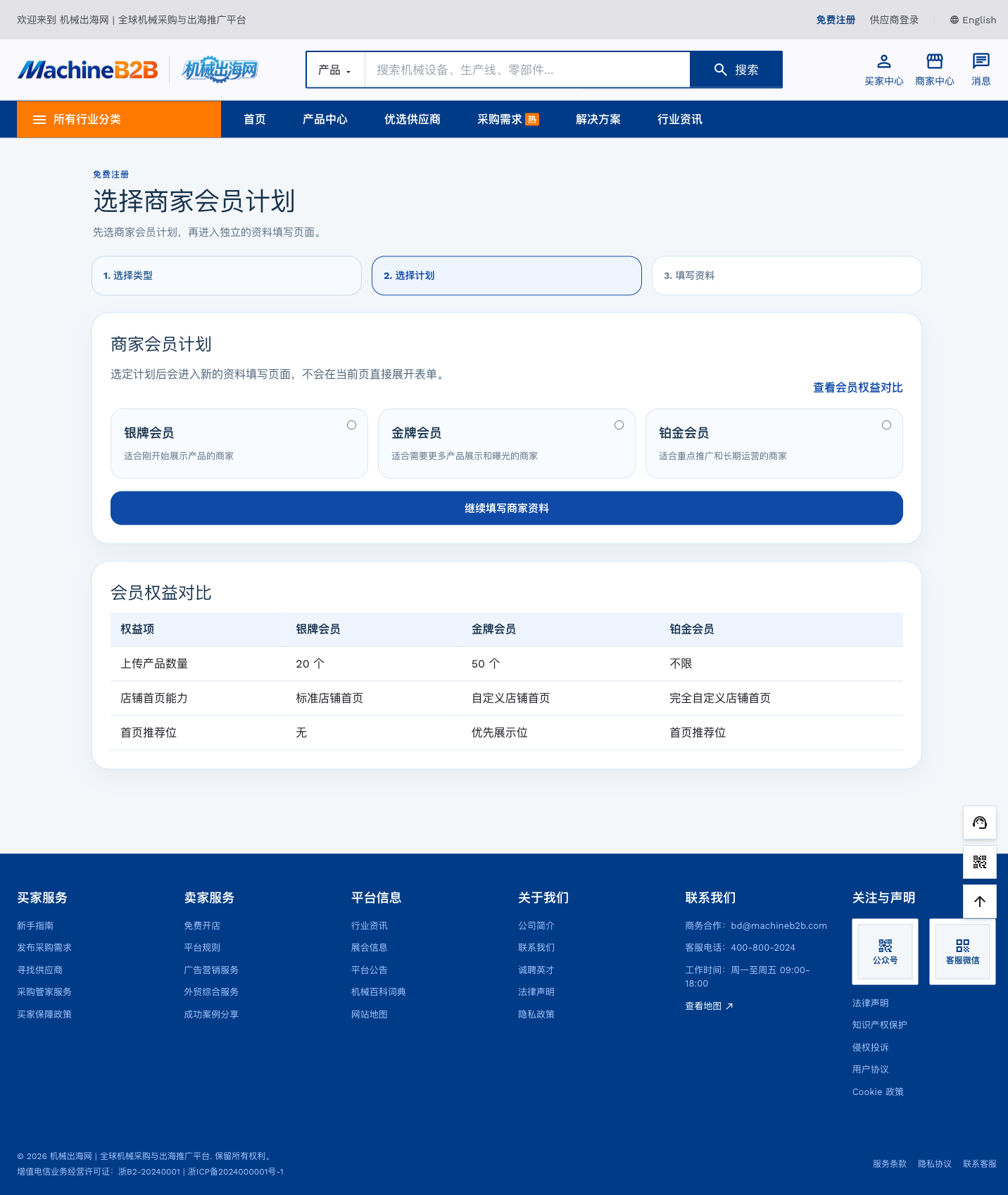Click the MachineB2B logo

click(88, 70)
